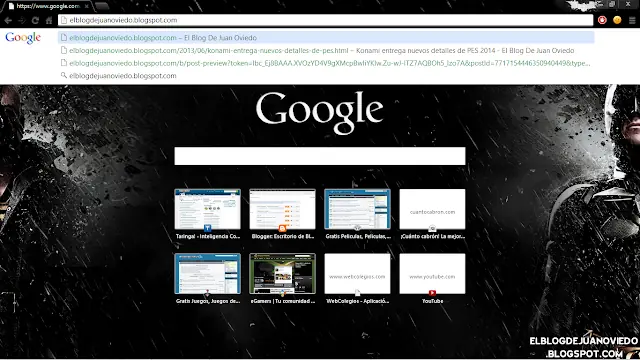Click the '¡Cuánto cabrón! La mejor...' label
The image size is (640, 360).
pyautogui.click(x=432, y=236)
